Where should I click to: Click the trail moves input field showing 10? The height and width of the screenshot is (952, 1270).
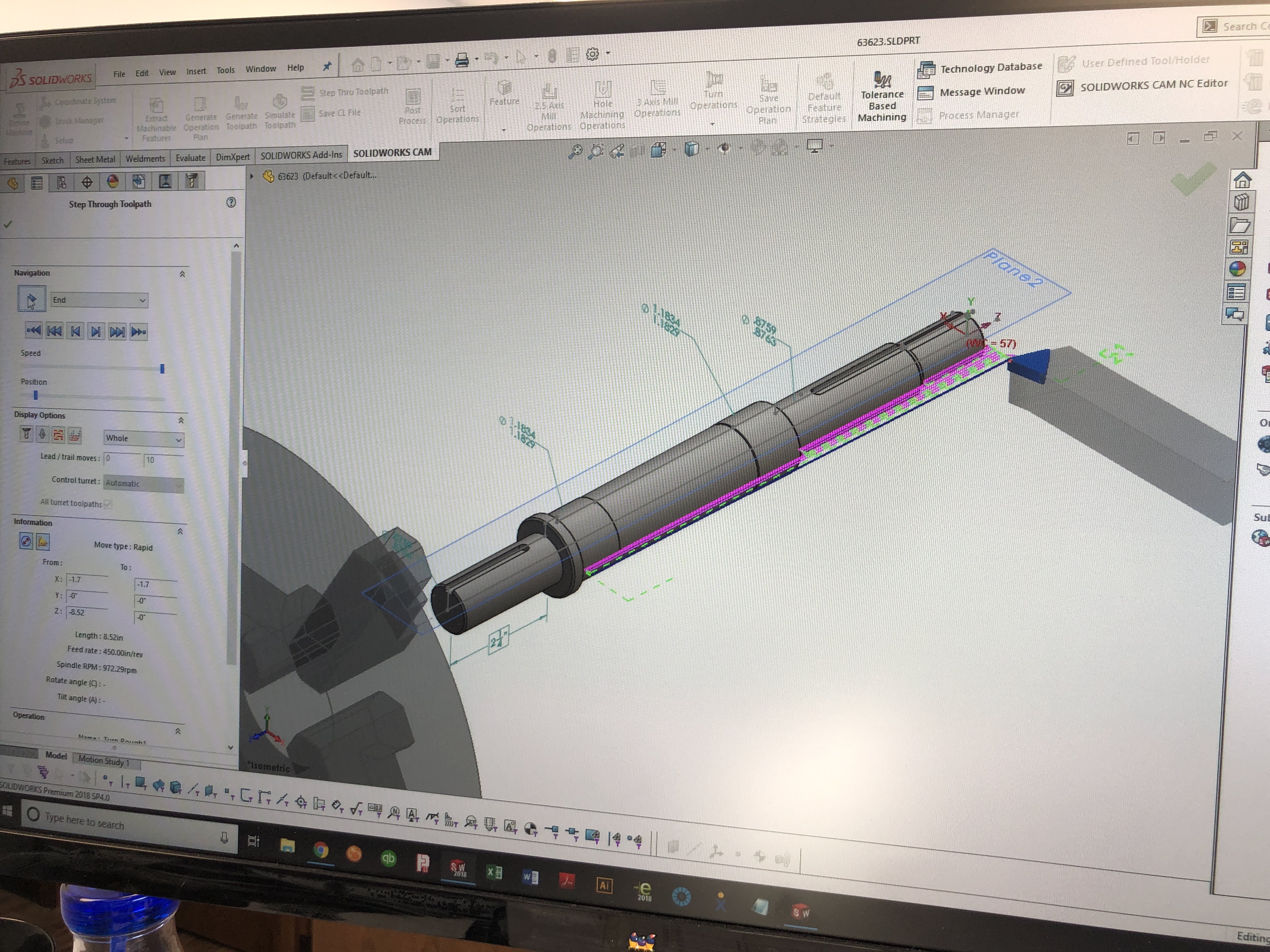pos(163,460)
